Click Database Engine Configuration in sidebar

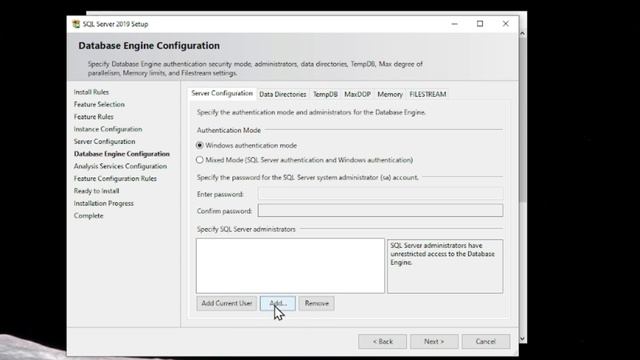tap(122, 154)
